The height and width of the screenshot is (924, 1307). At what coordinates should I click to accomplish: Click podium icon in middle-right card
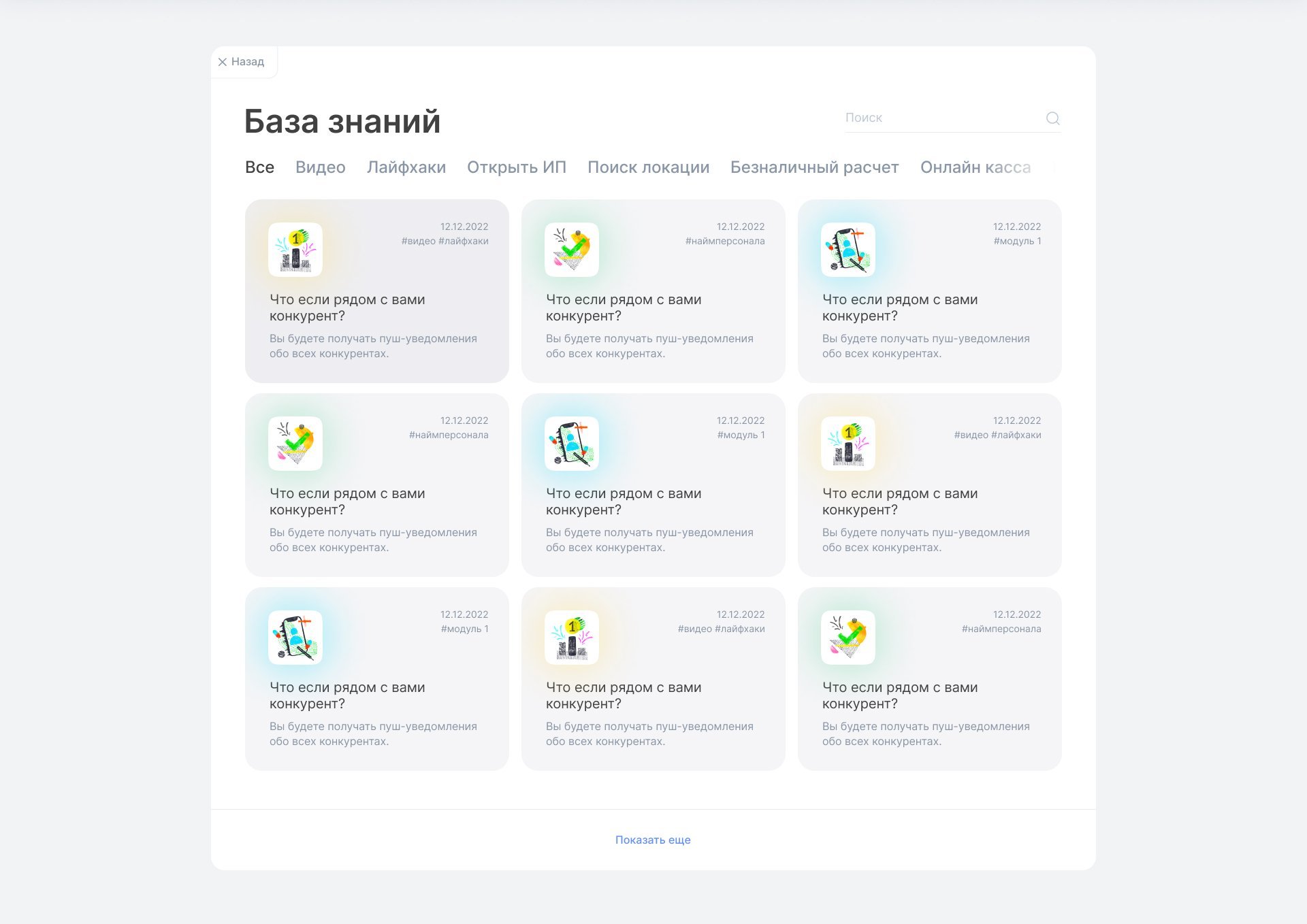pyautogui.click(x=848, y=444)
